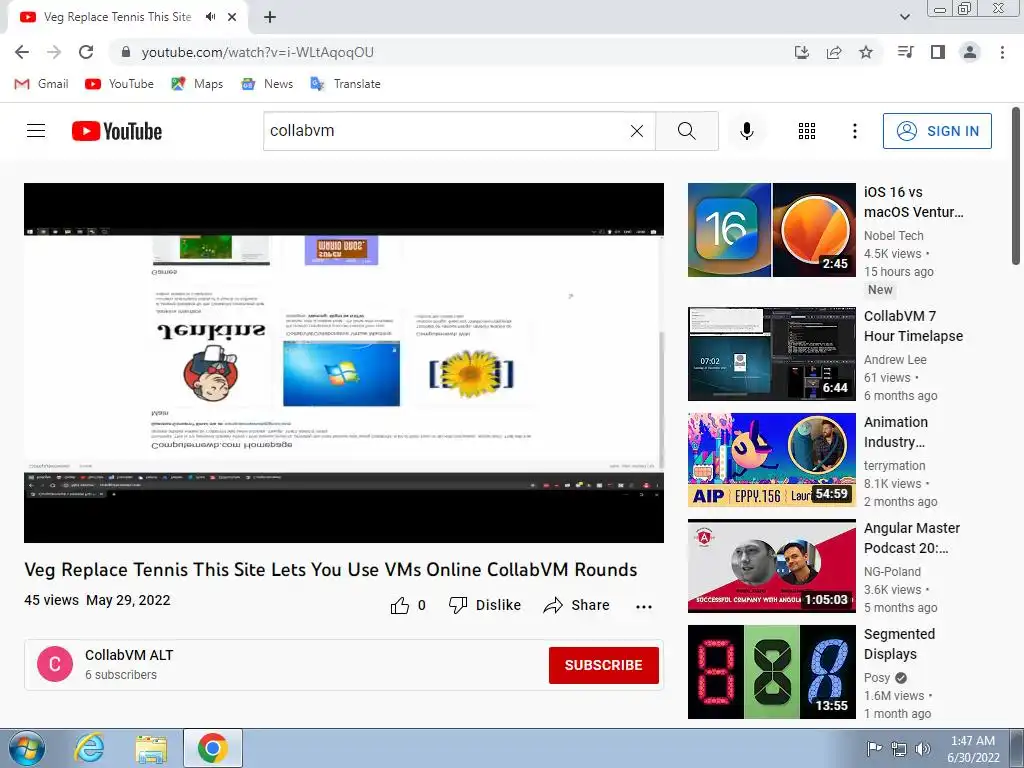Click the SIGN IN button
Viewport: 1024px width, 768px height.
(937, 131)
